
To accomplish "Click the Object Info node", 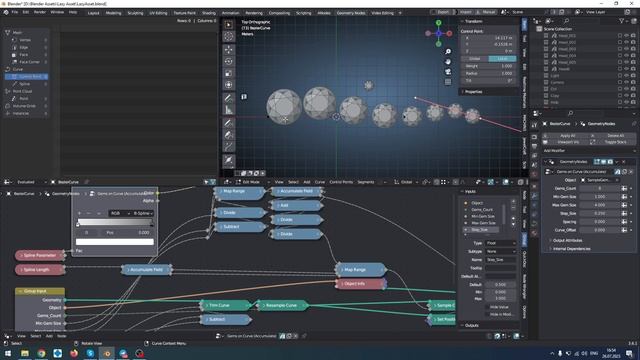I will (x=360, y=284).
